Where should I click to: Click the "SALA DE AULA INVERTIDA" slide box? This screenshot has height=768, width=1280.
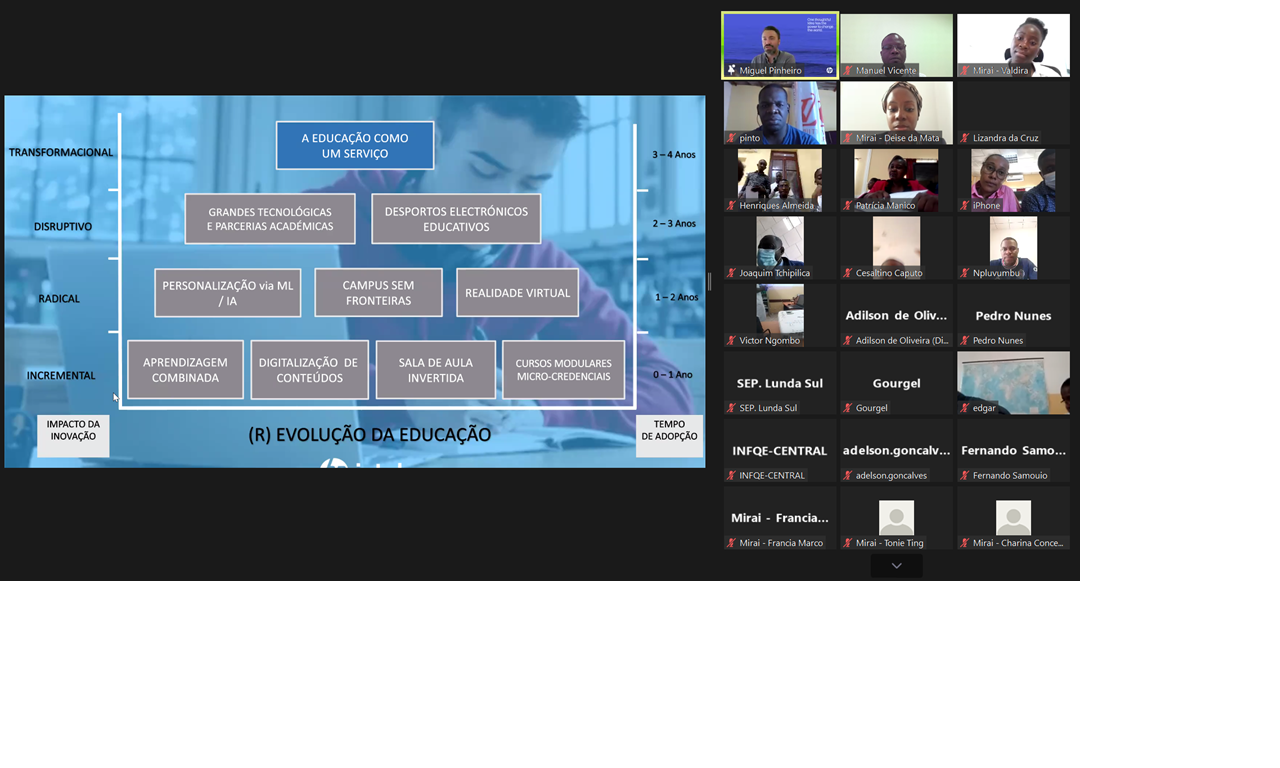point(435,370)
